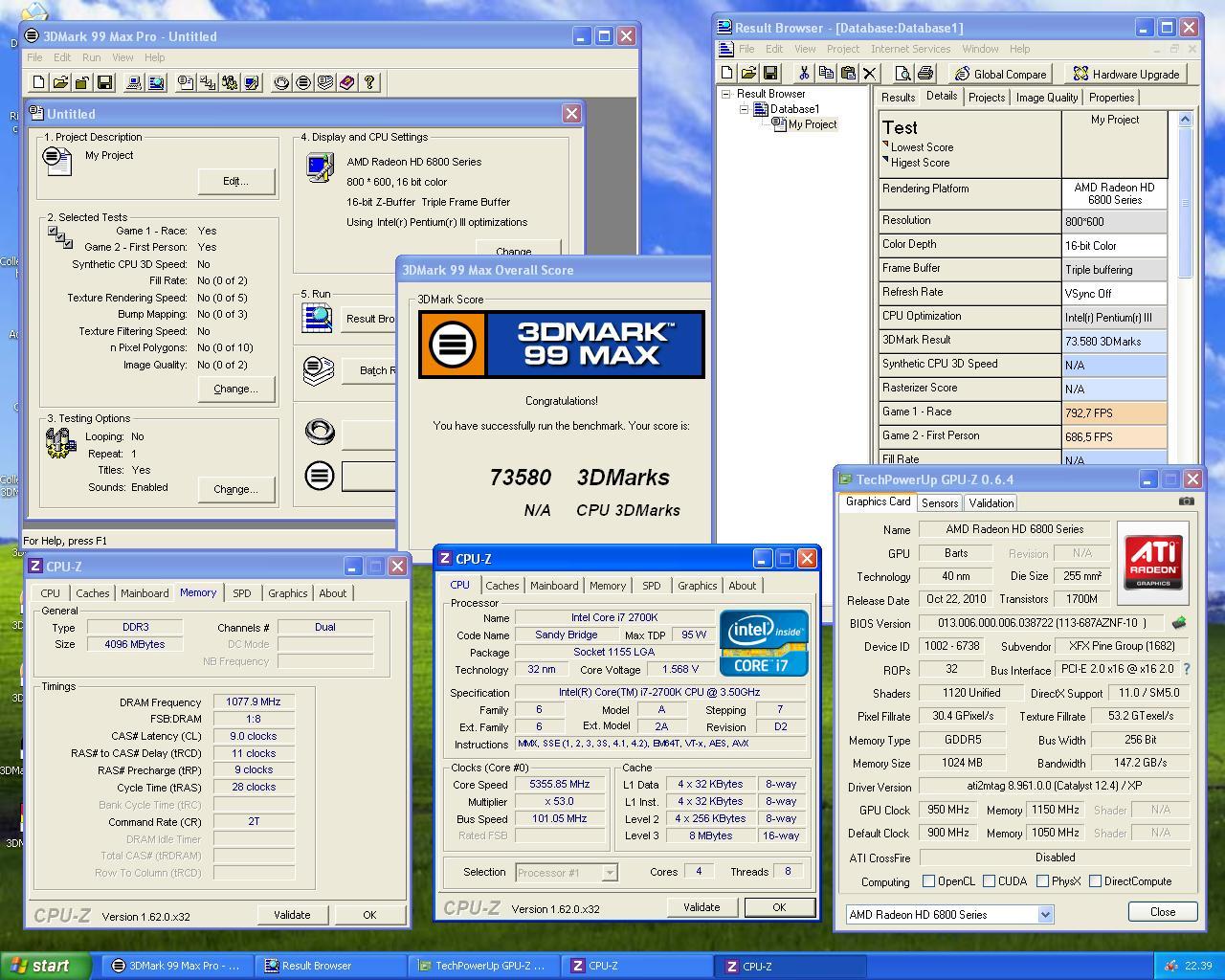The width and height of the screenshot is (1225, 980).
Task: Click New project icon in 3DMark toolbar
Action: 38,83
